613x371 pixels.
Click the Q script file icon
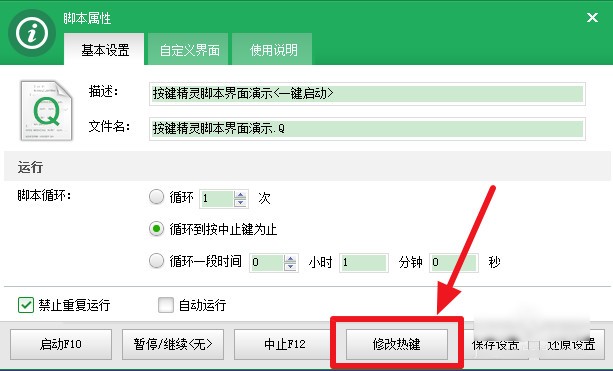[47, 111]
